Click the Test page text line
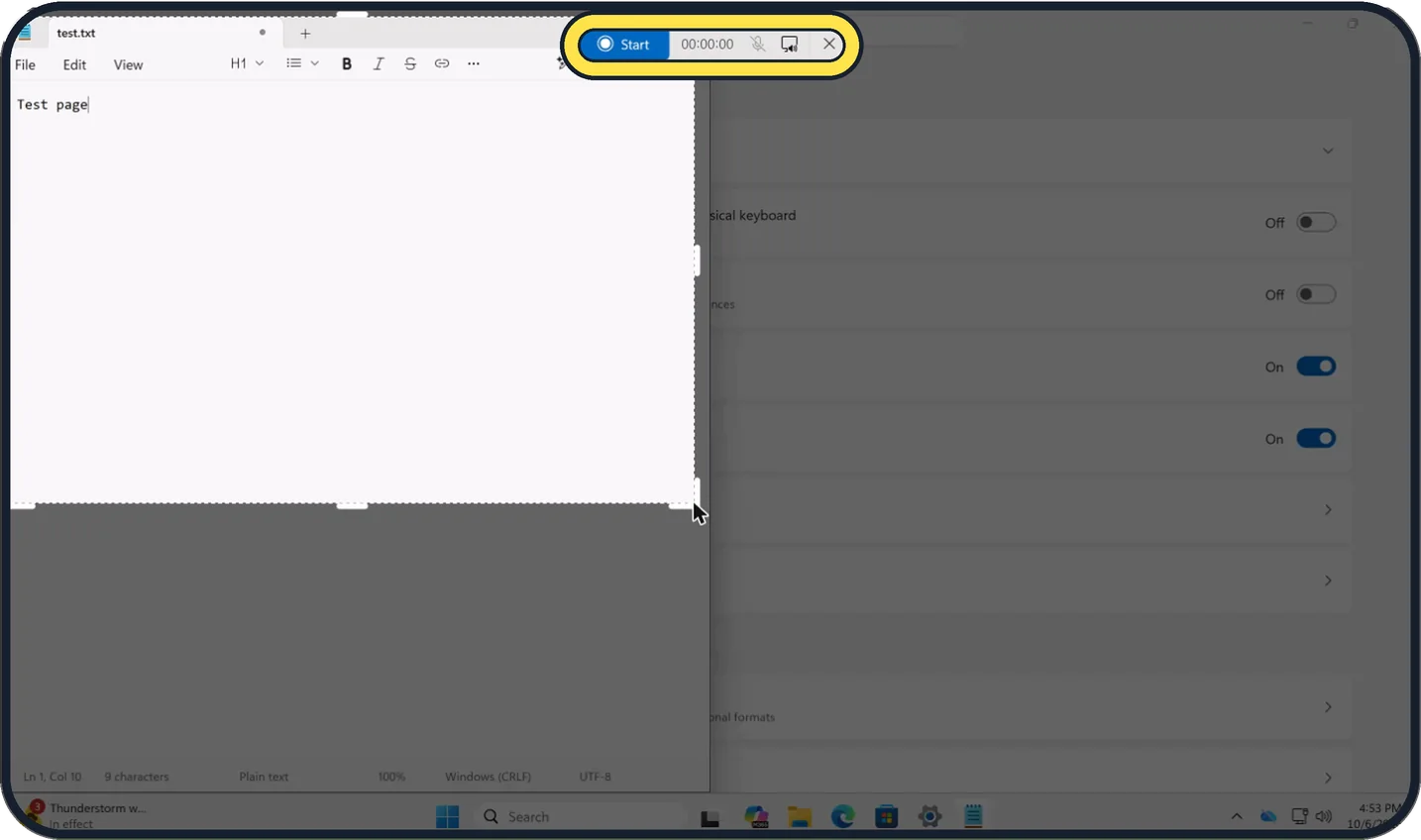Viewport: 1421px width, 840px height. [53, 105]
